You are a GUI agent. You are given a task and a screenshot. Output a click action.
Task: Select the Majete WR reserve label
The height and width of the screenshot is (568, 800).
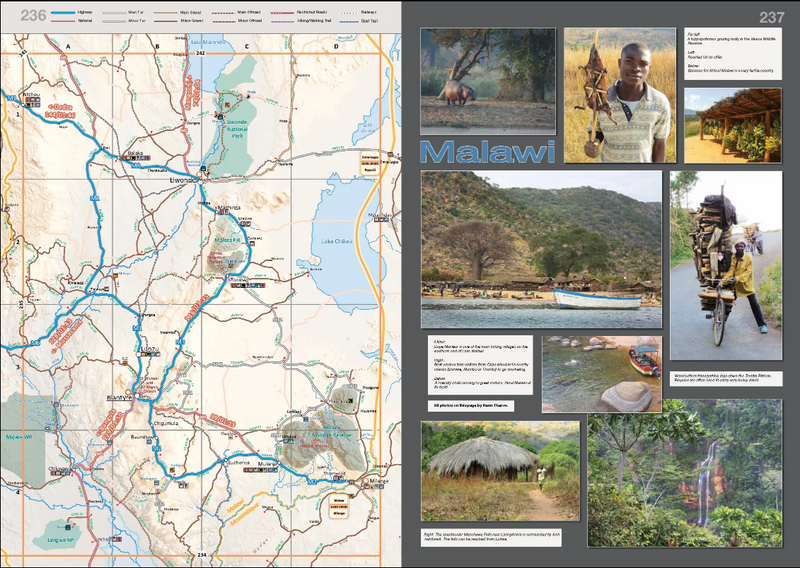(x=19, y=437)
